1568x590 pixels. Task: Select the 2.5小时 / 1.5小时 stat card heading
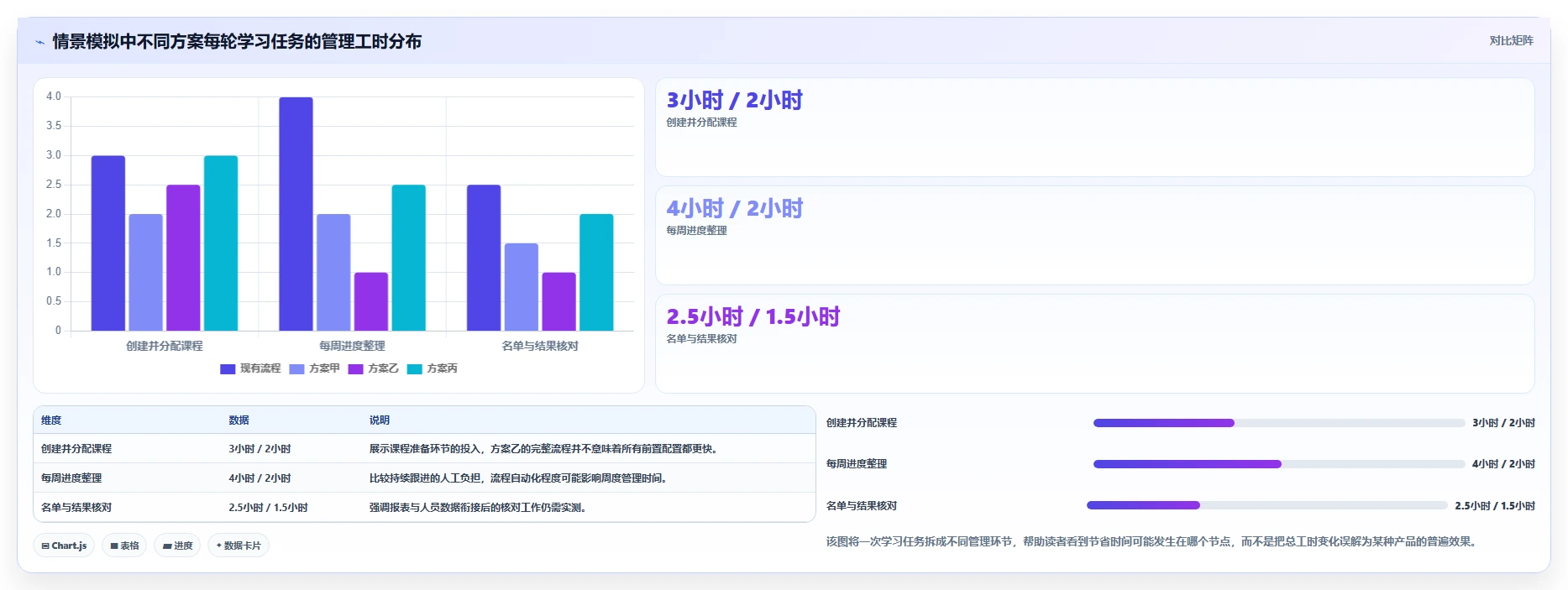753,317
